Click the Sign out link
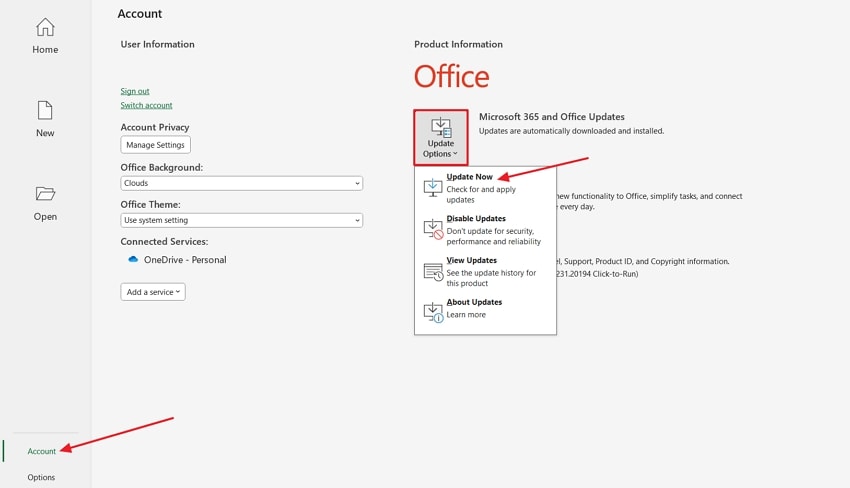 135,91
